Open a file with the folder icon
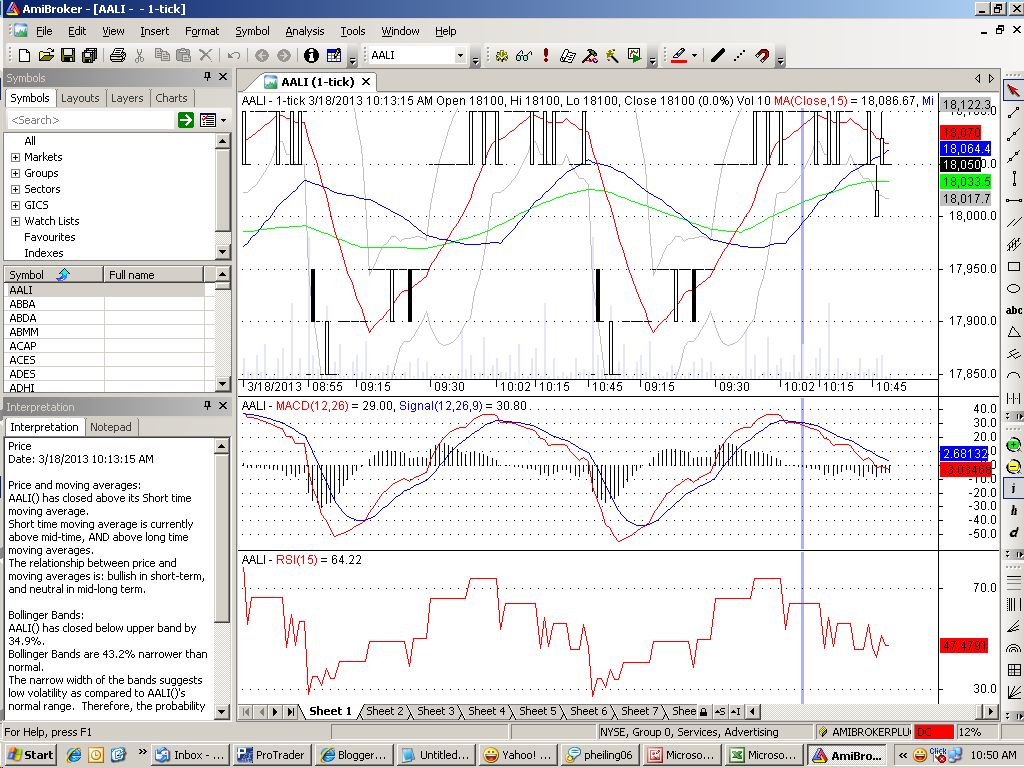The image size is (1024, 768). coord(46,56)
